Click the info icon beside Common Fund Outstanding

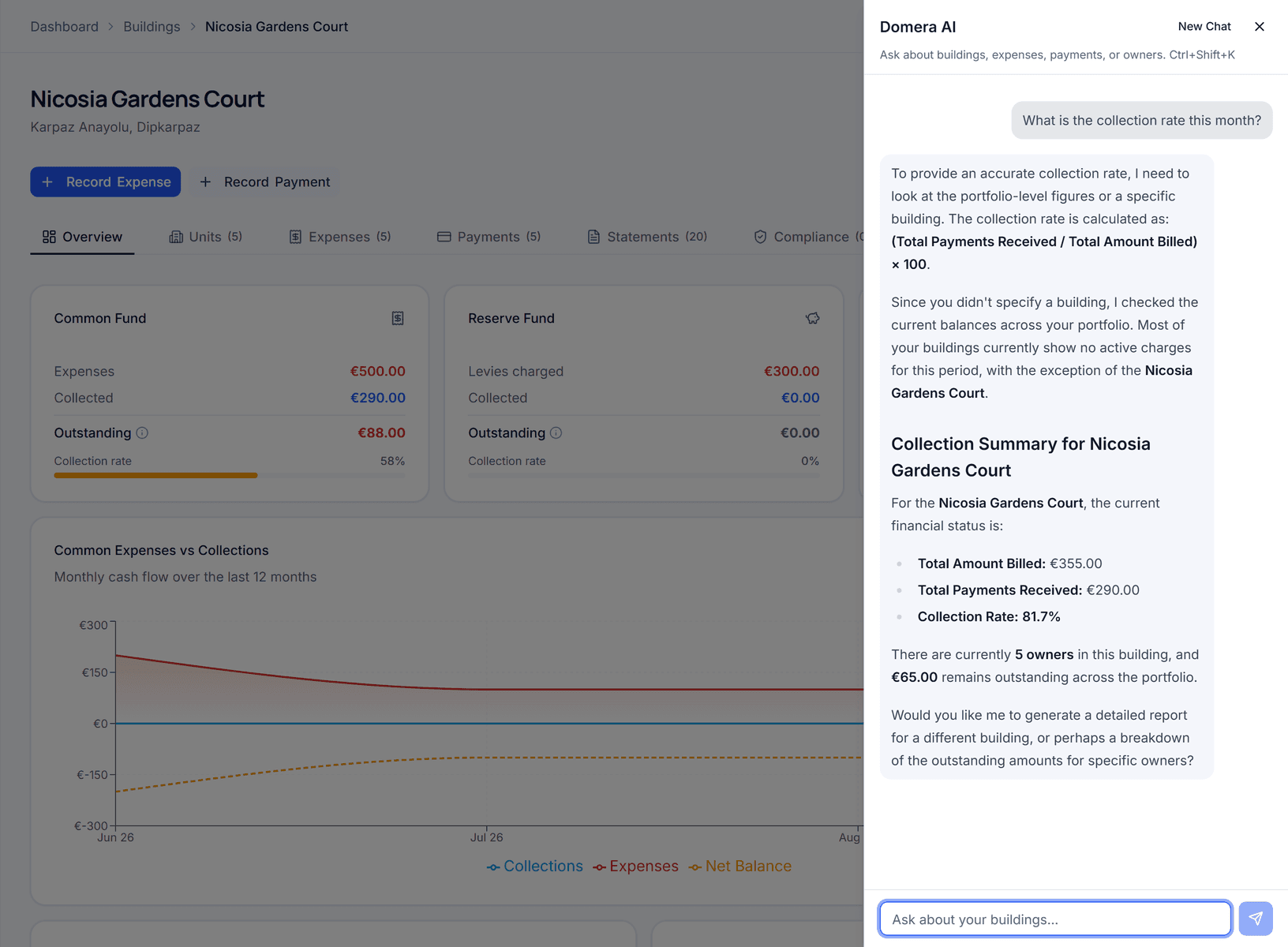click(142, 432)
